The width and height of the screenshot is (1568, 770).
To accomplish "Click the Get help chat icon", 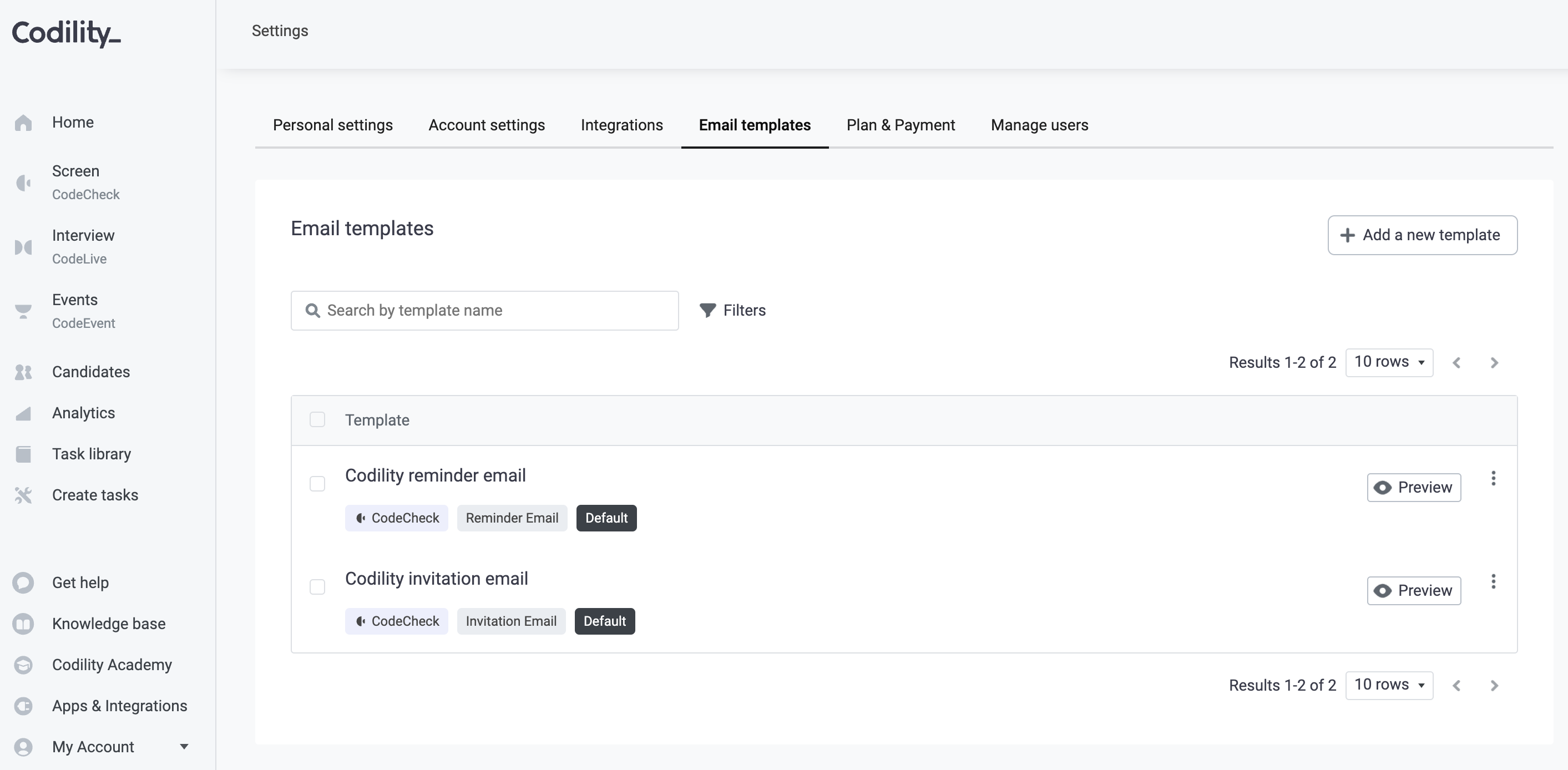I will click(23, 582).
